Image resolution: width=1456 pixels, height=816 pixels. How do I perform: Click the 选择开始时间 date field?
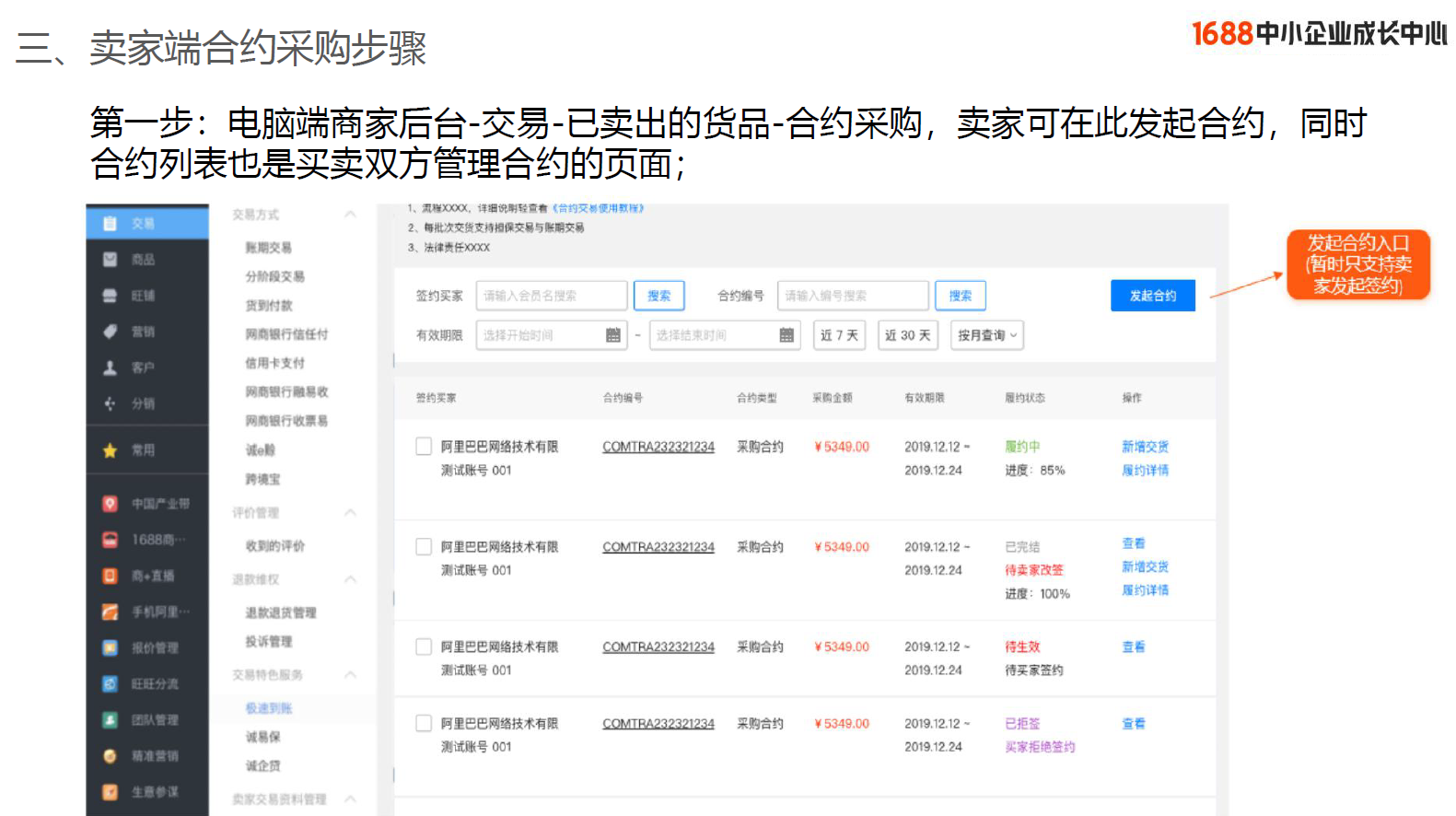tap(552, 335)
